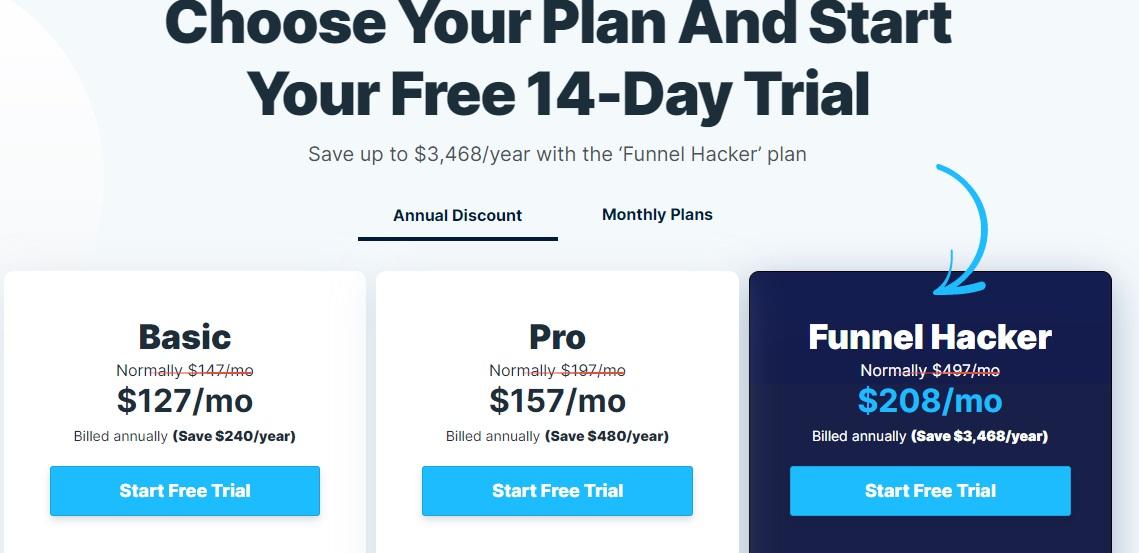
Task: Click the Choose Your Plan main heading
Action: click(557, 60)
